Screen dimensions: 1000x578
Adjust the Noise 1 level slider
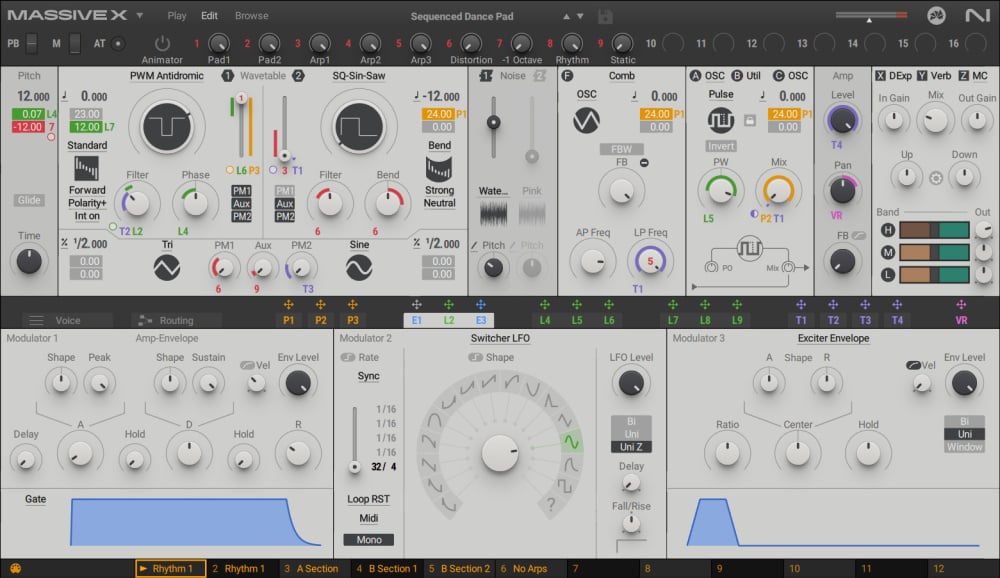point(493,126)
